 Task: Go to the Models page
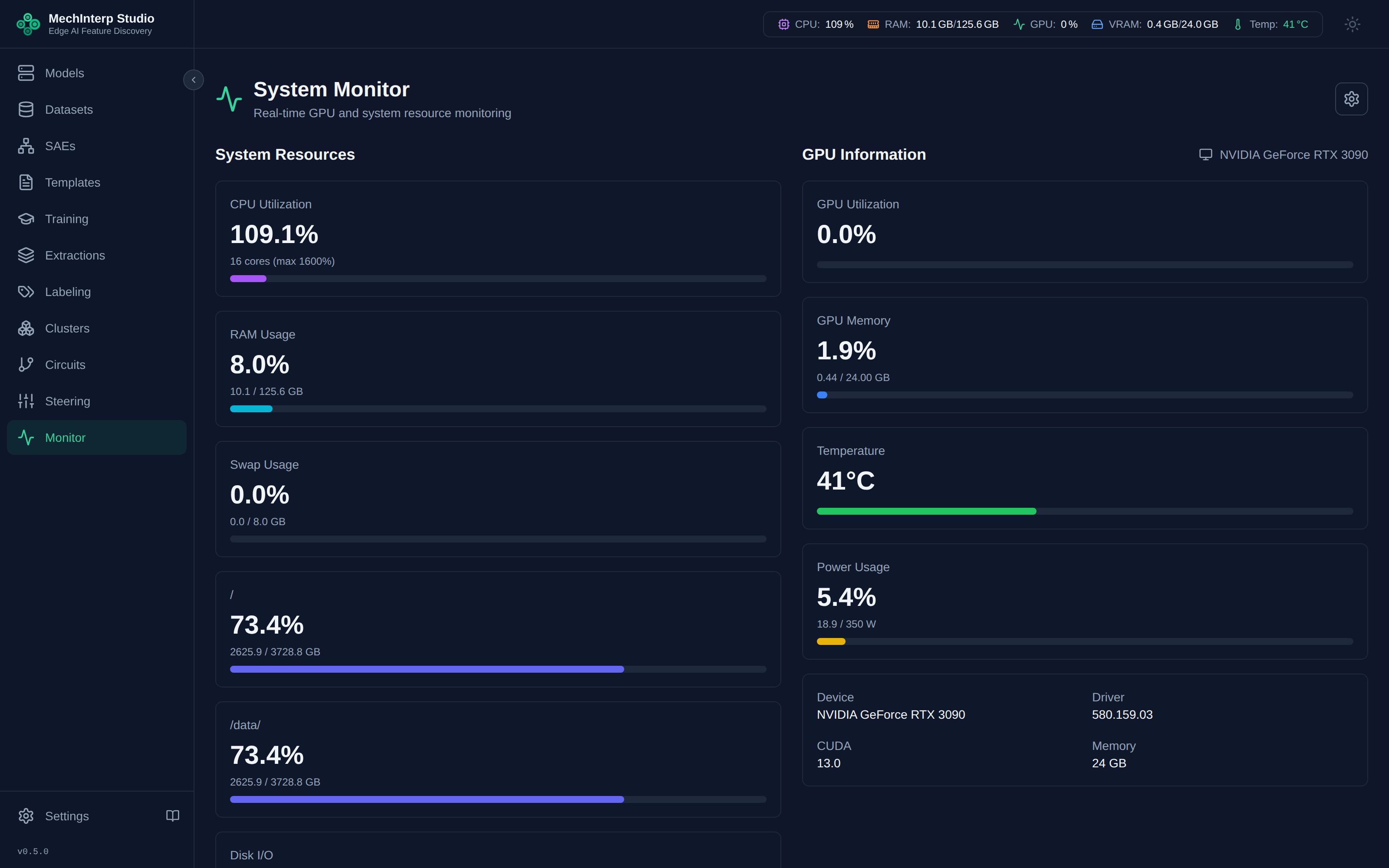[96, 73]
